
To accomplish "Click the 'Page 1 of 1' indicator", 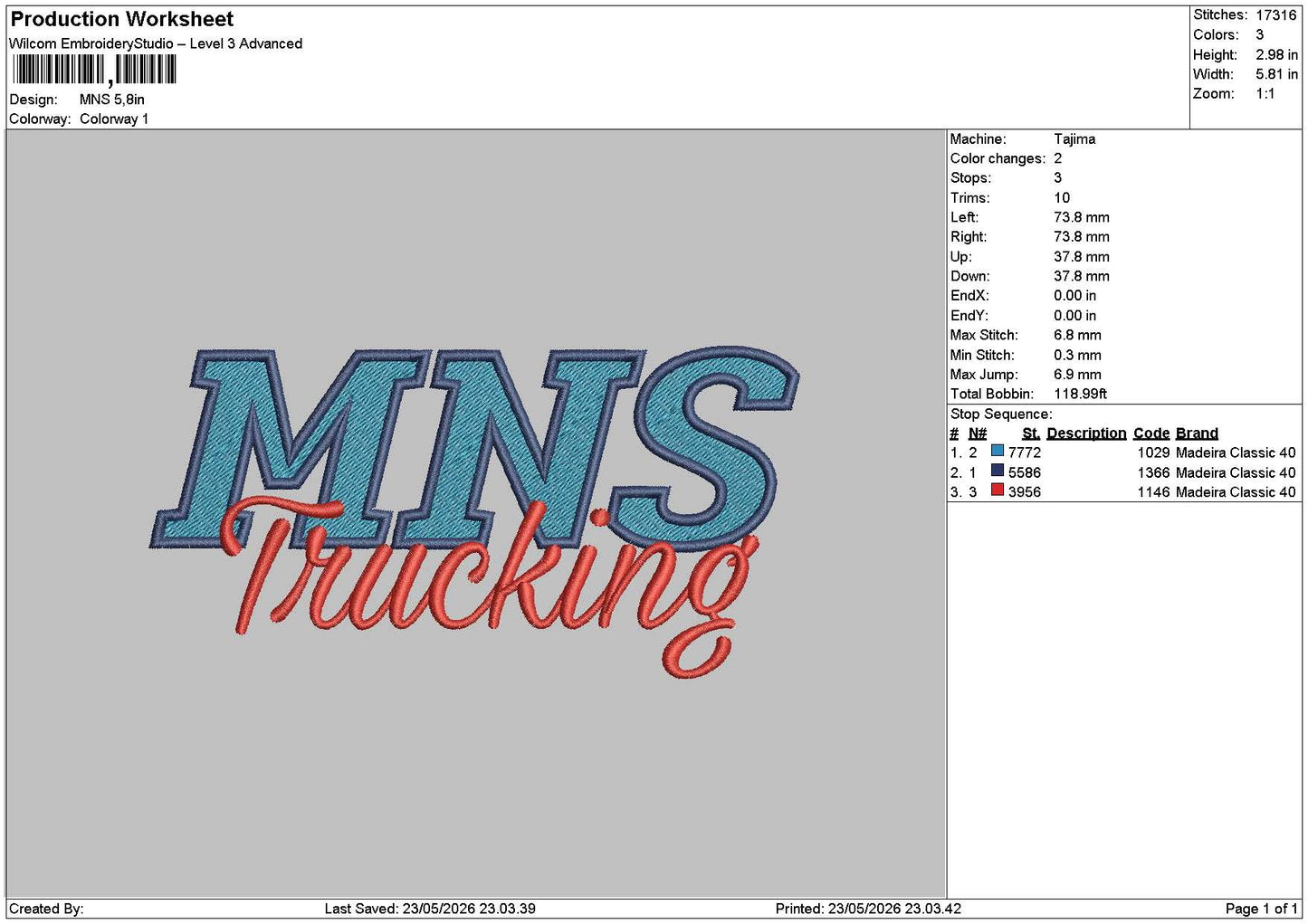I will coord(1261,909).
